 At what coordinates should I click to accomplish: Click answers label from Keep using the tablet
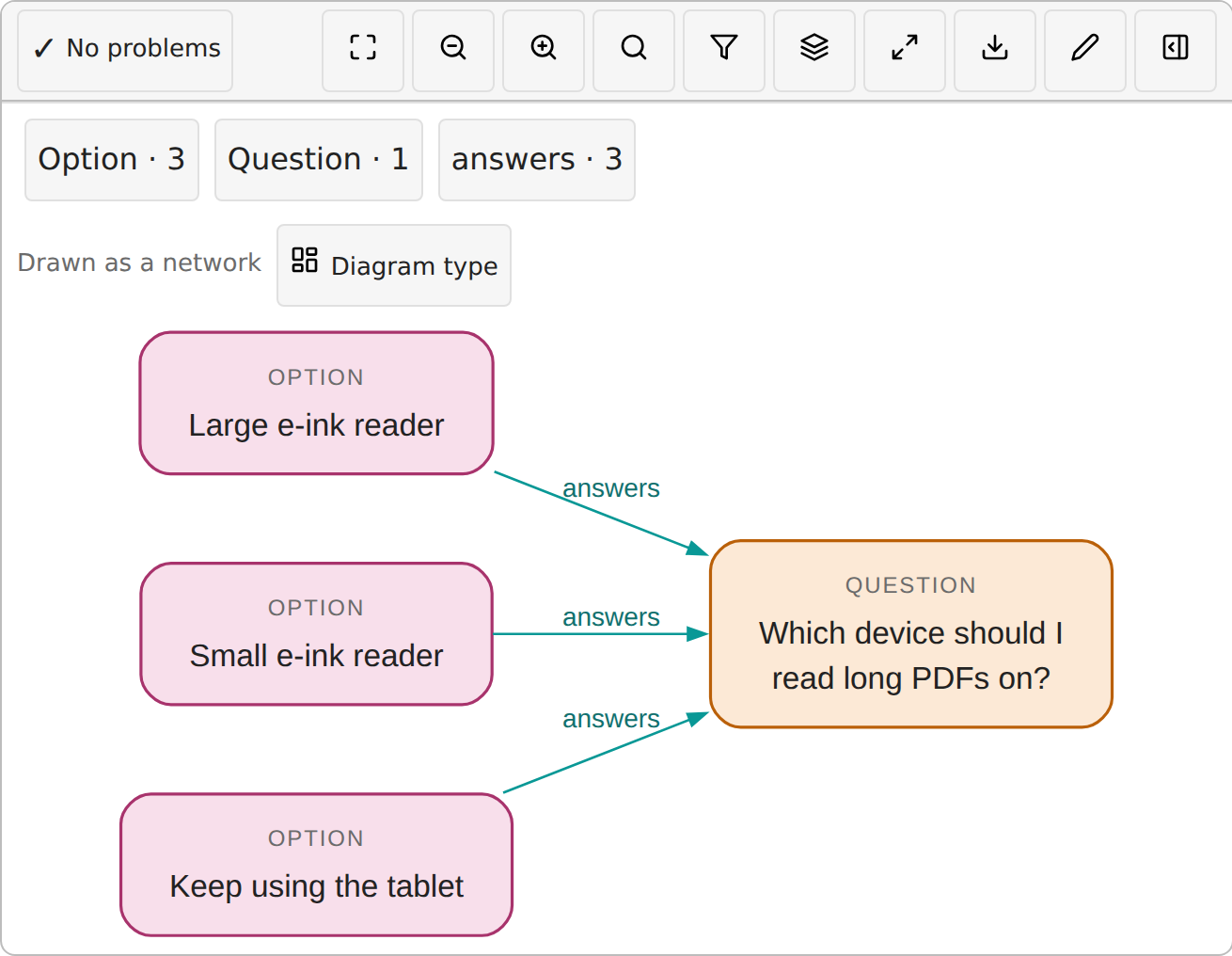coord(611,719)
